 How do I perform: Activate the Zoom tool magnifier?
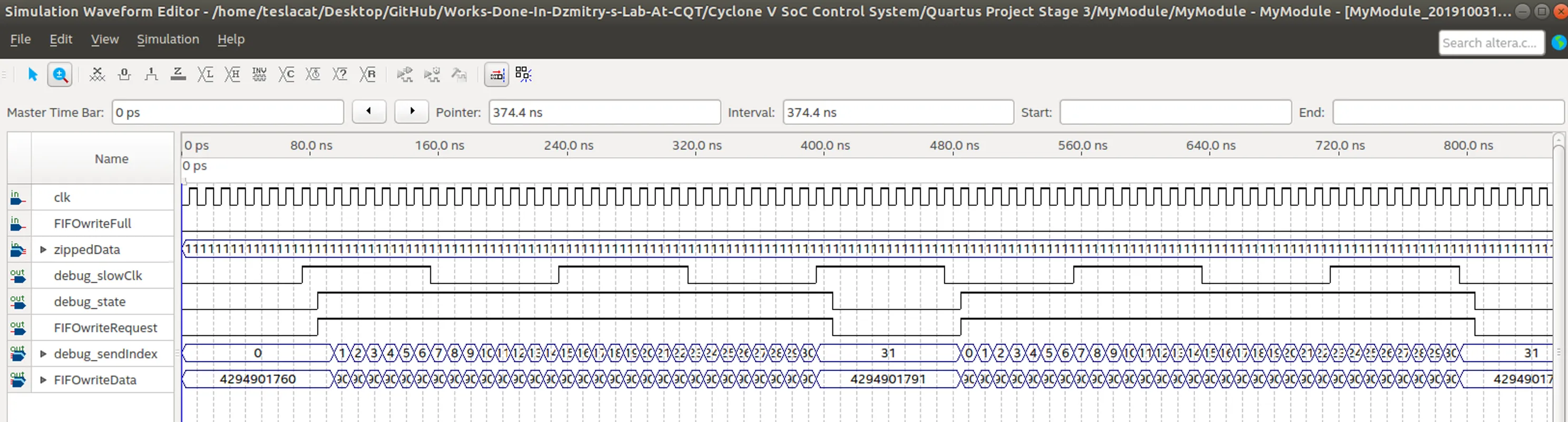point(60,74)
